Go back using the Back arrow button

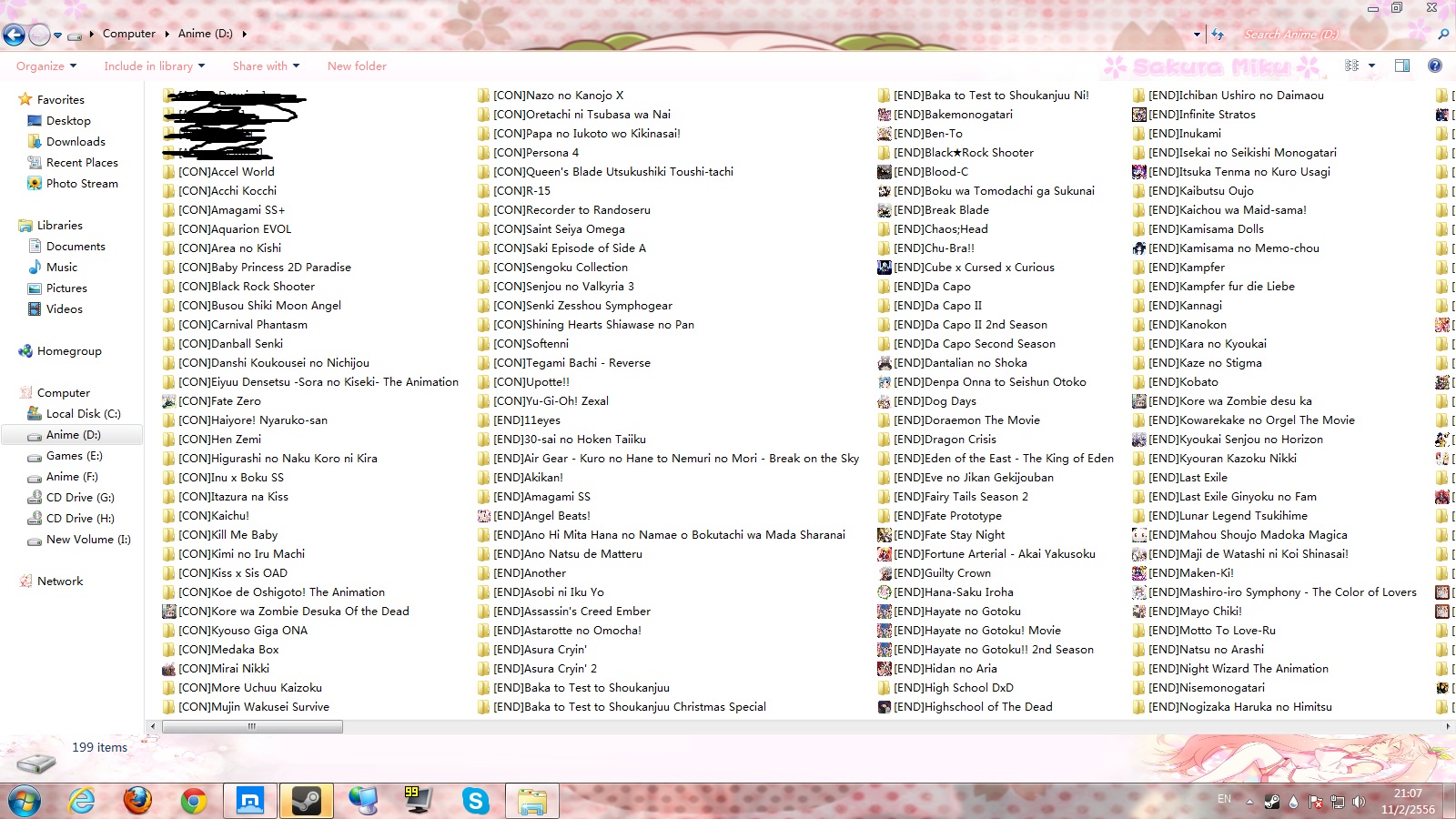(x=14, y=35)
